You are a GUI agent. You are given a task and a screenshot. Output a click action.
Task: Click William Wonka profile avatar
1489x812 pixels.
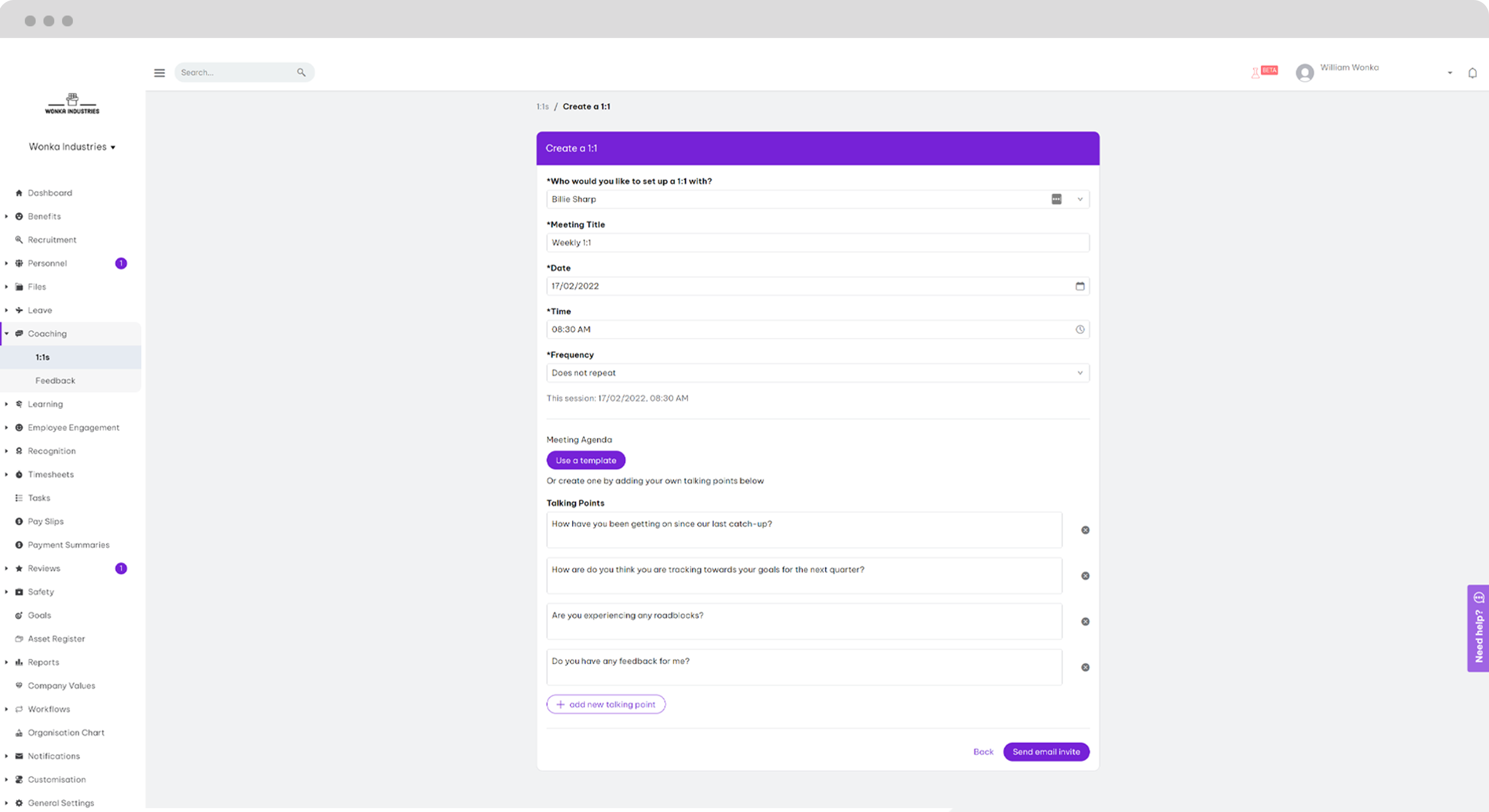[1304, 73]
